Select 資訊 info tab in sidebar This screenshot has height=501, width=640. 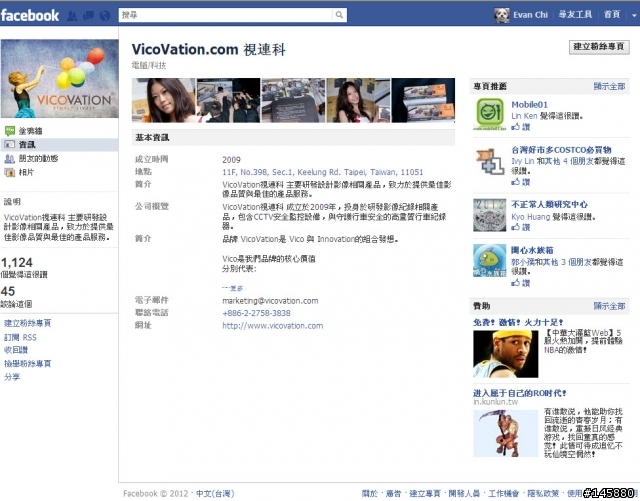click(27, 145)
